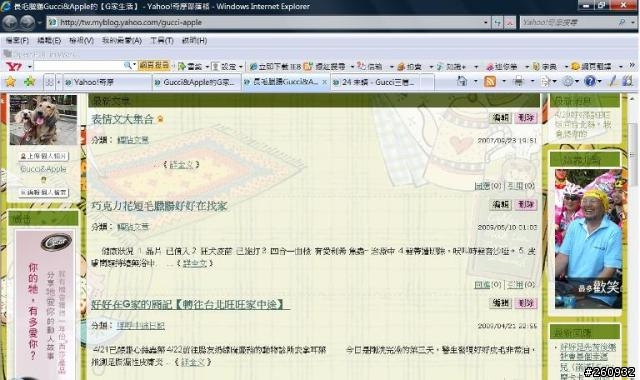Click the Print icon in command bar
This screenshot has height=380, width=640.
(518, 81)
